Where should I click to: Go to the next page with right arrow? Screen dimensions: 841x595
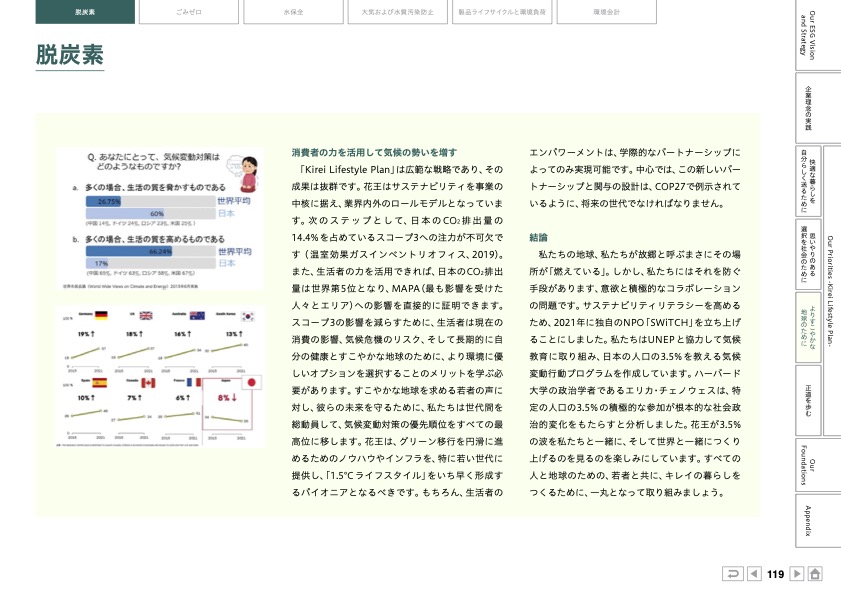(797, 574)
